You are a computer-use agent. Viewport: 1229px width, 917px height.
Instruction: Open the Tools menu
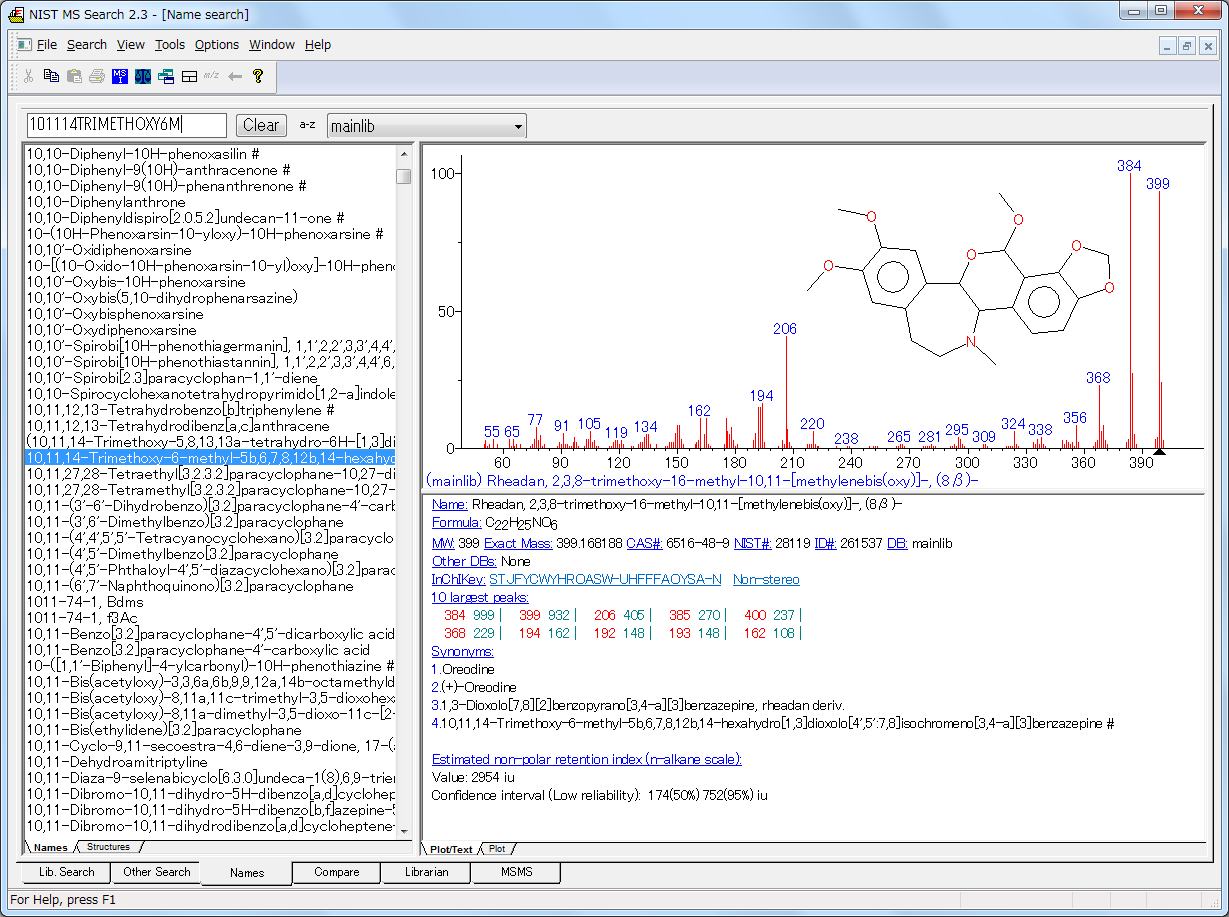click(x=170, y=45)
